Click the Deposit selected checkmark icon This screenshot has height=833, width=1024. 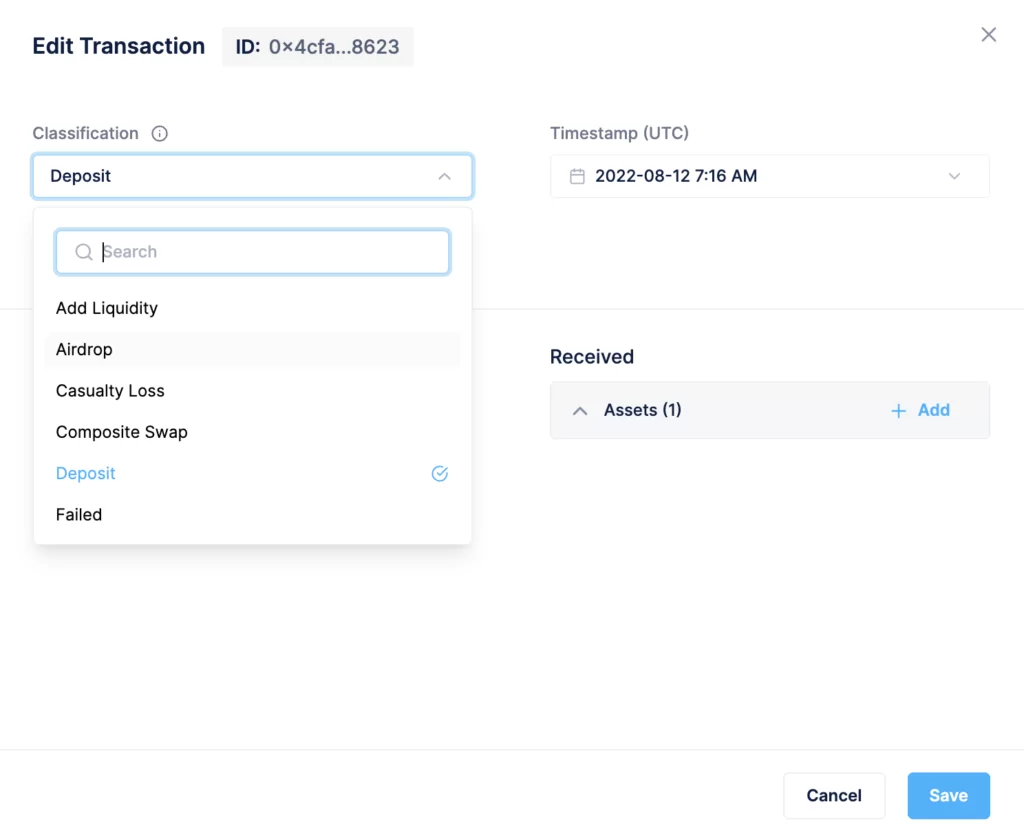(x=440, y=473)
